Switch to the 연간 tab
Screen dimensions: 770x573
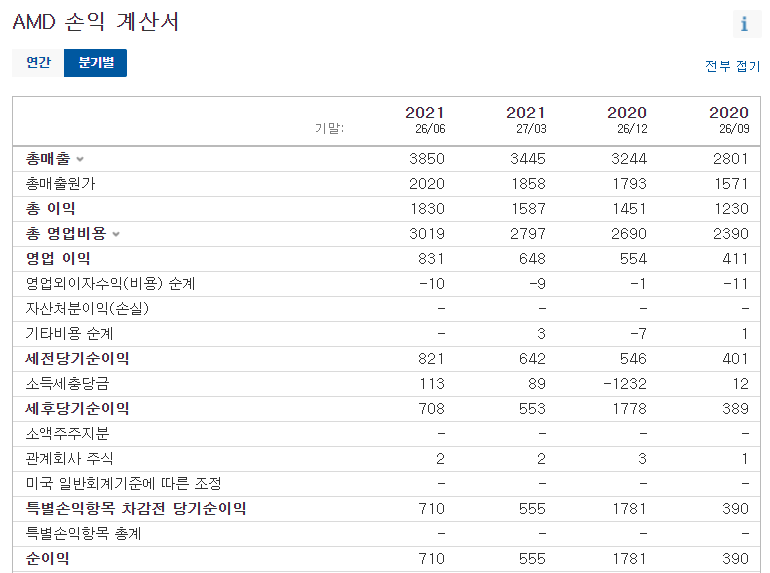(38, 63)
